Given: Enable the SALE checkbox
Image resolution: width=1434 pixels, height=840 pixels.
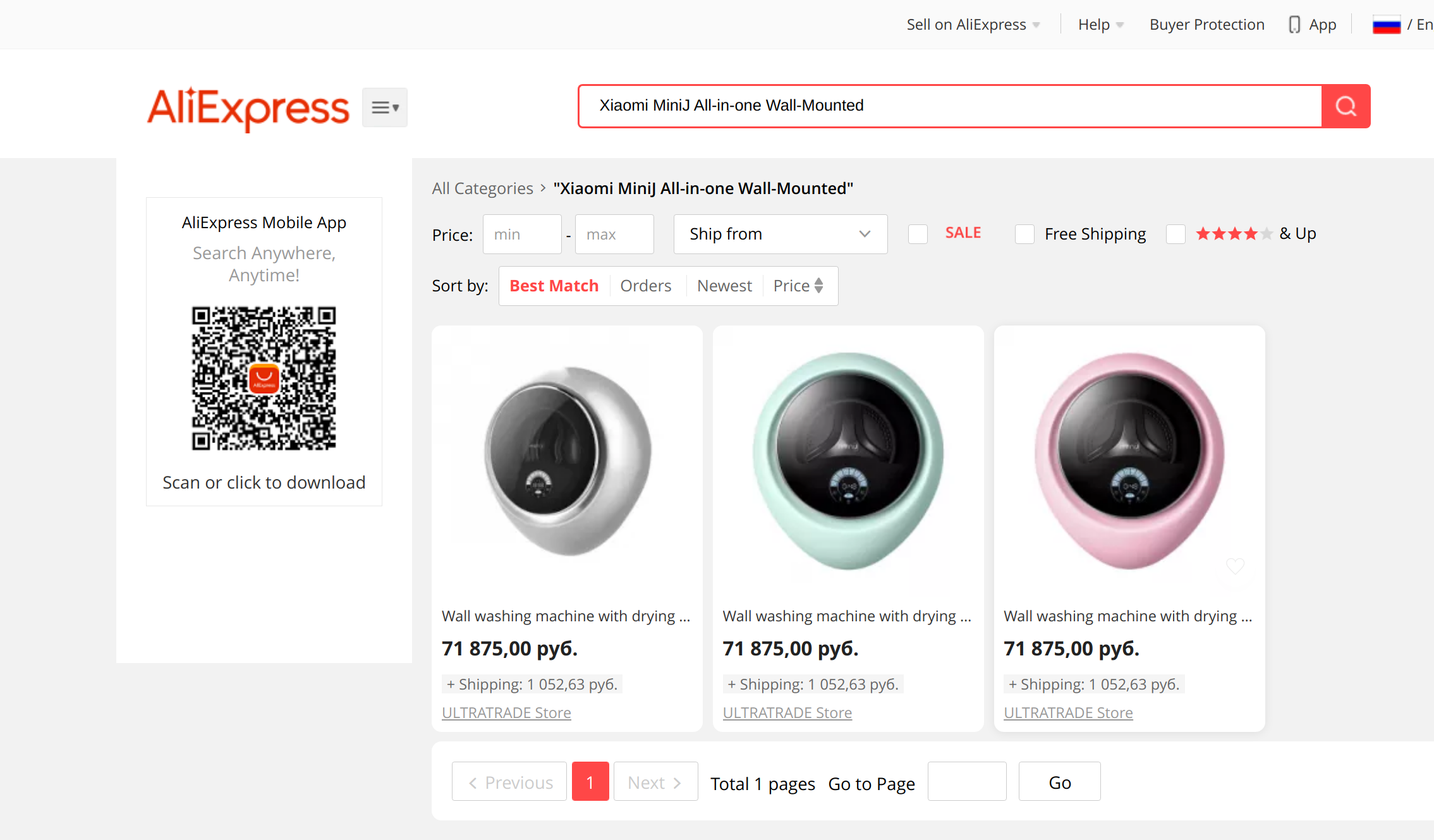Looking at the screenshot, I should click(x=918, y=234).
